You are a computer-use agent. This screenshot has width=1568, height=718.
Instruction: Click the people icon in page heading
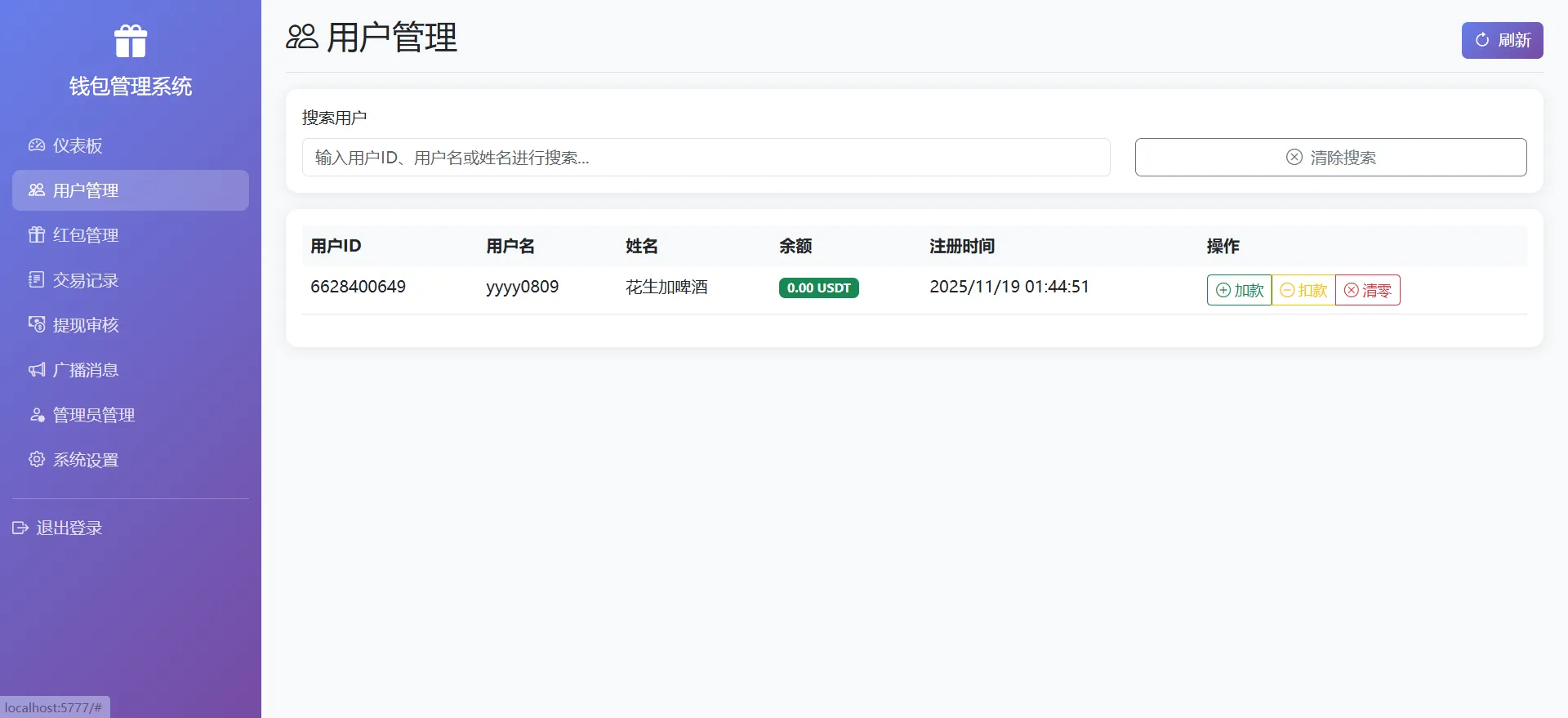(302, 37)
